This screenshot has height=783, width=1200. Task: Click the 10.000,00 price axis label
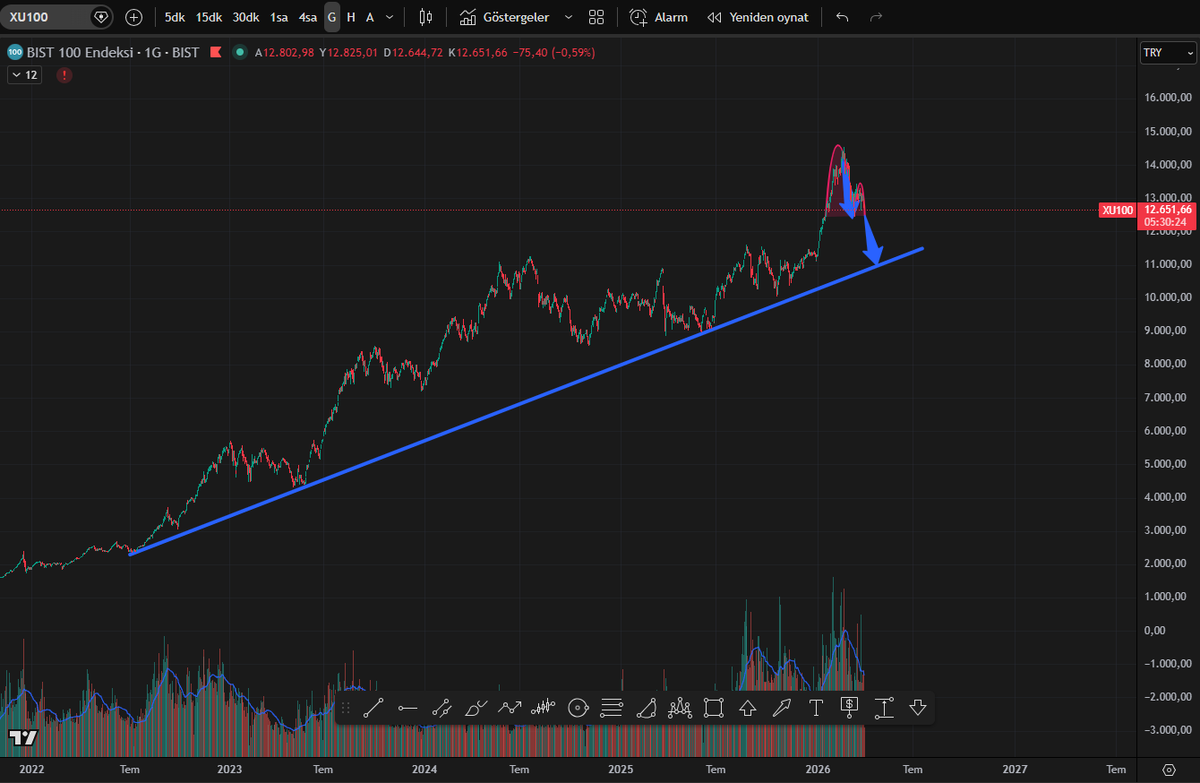pos(1166,298)
